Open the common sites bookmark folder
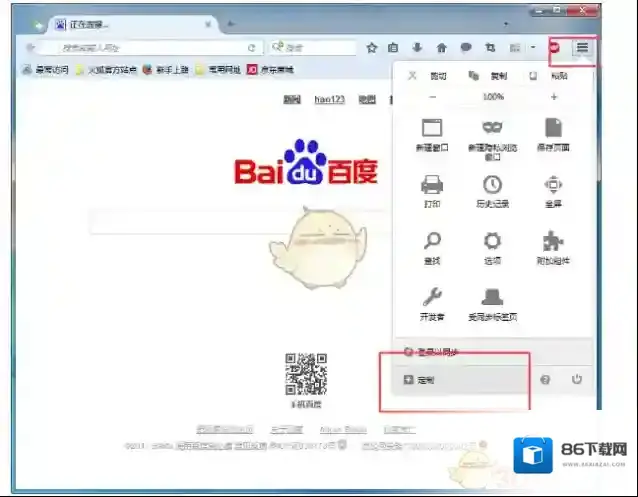The width and height of the screenshot is (638, 497). coord(218,70)
